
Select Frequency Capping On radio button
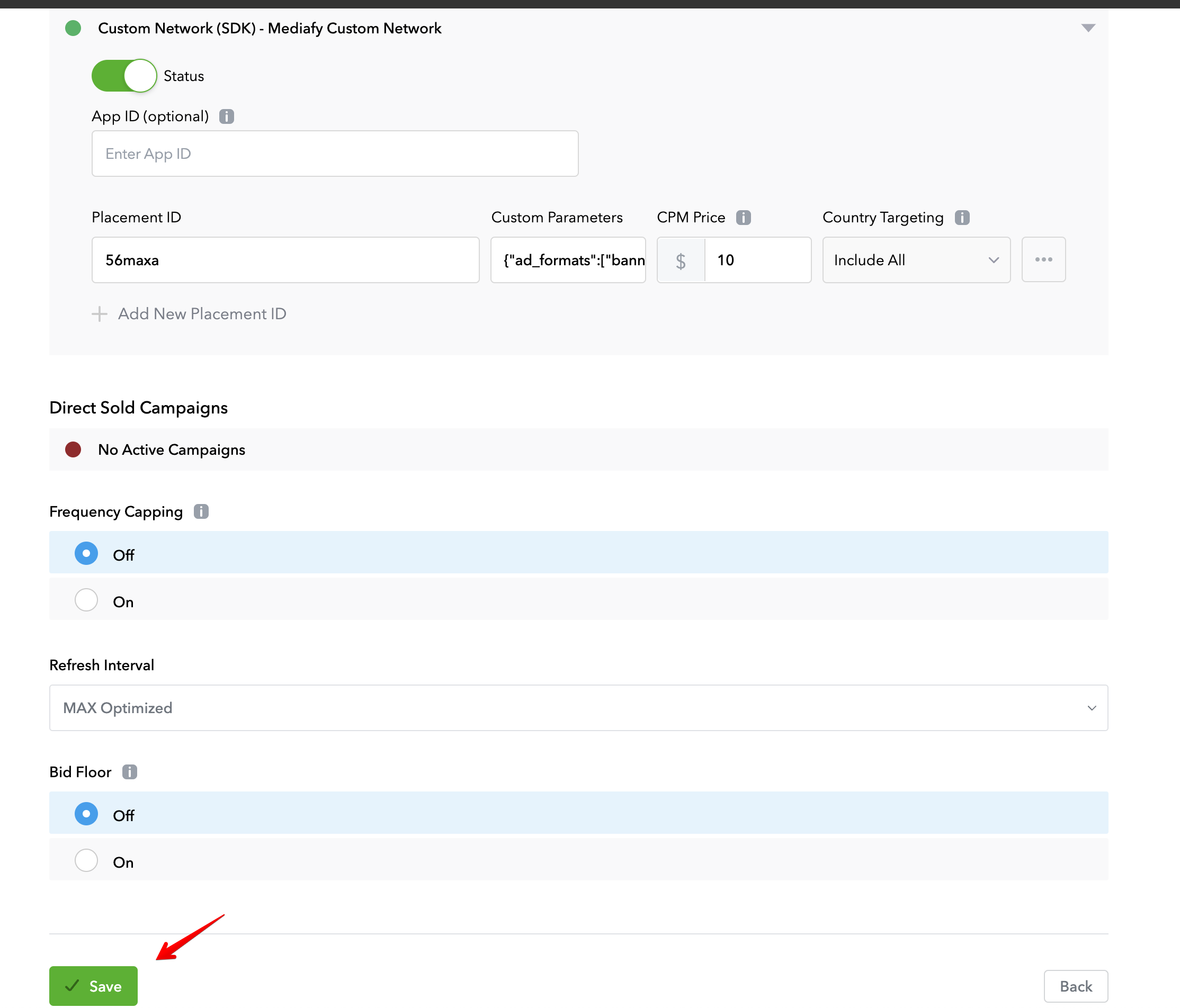click(86, 600)
